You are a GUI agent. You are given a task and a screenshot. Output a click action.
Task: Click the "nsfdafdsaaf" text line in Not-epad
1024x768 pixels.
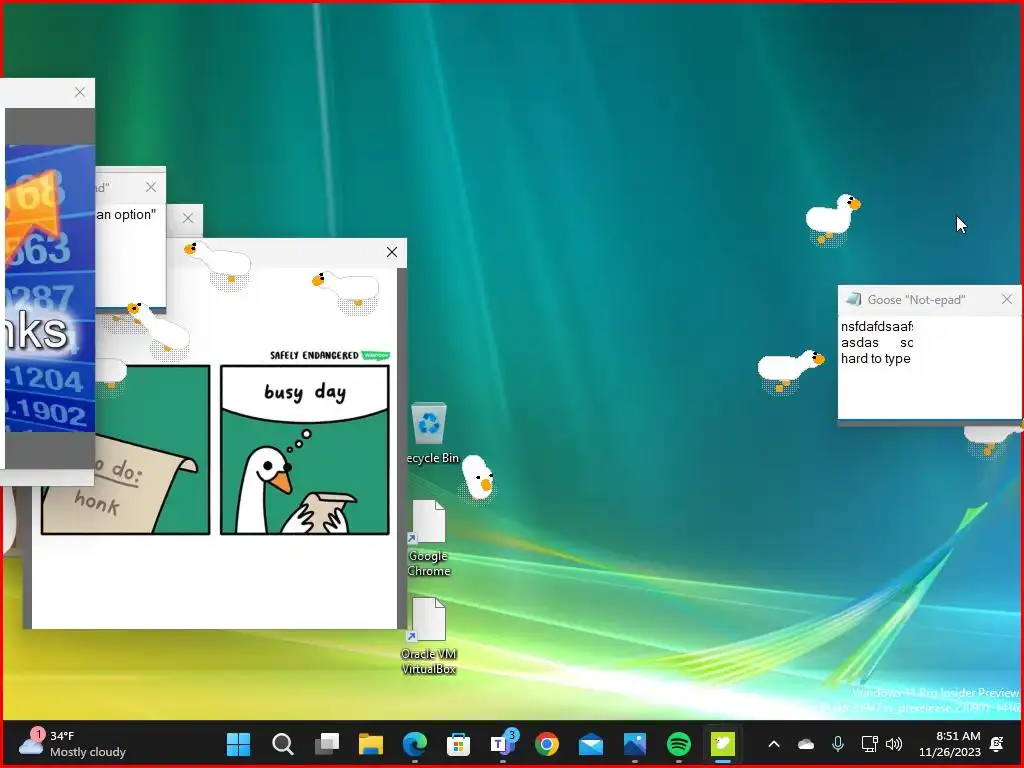tap(876, 327)
